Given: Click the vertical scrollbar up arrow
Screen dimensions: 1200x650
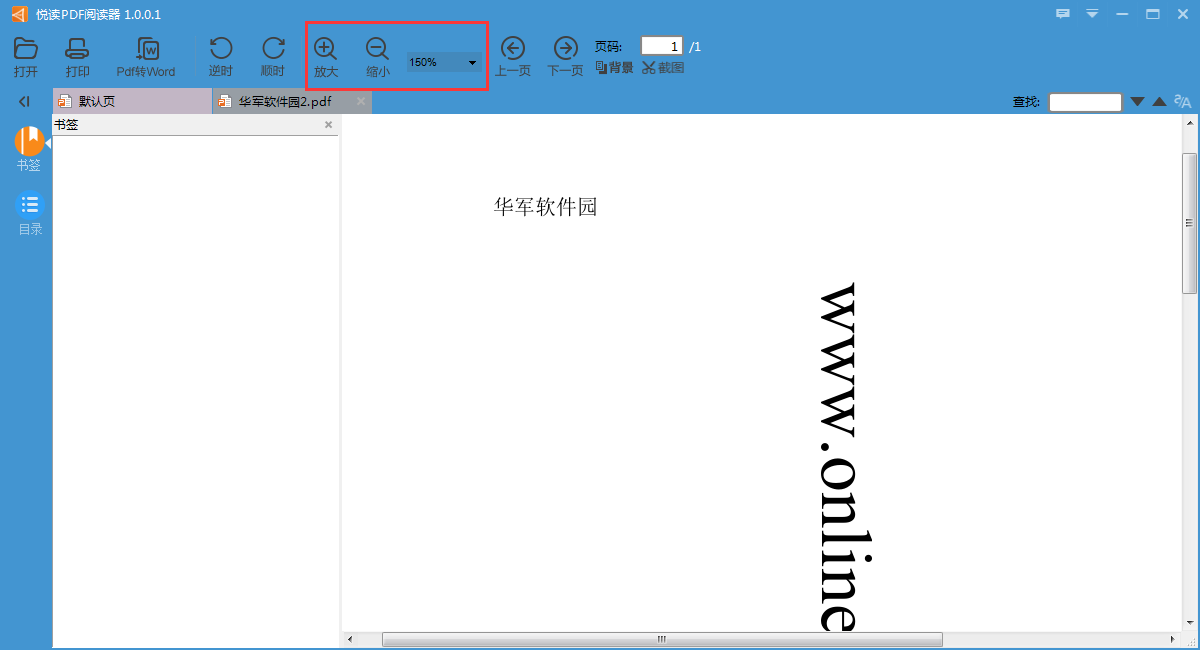Looking at the screenshot, I should click(1190, 125).
